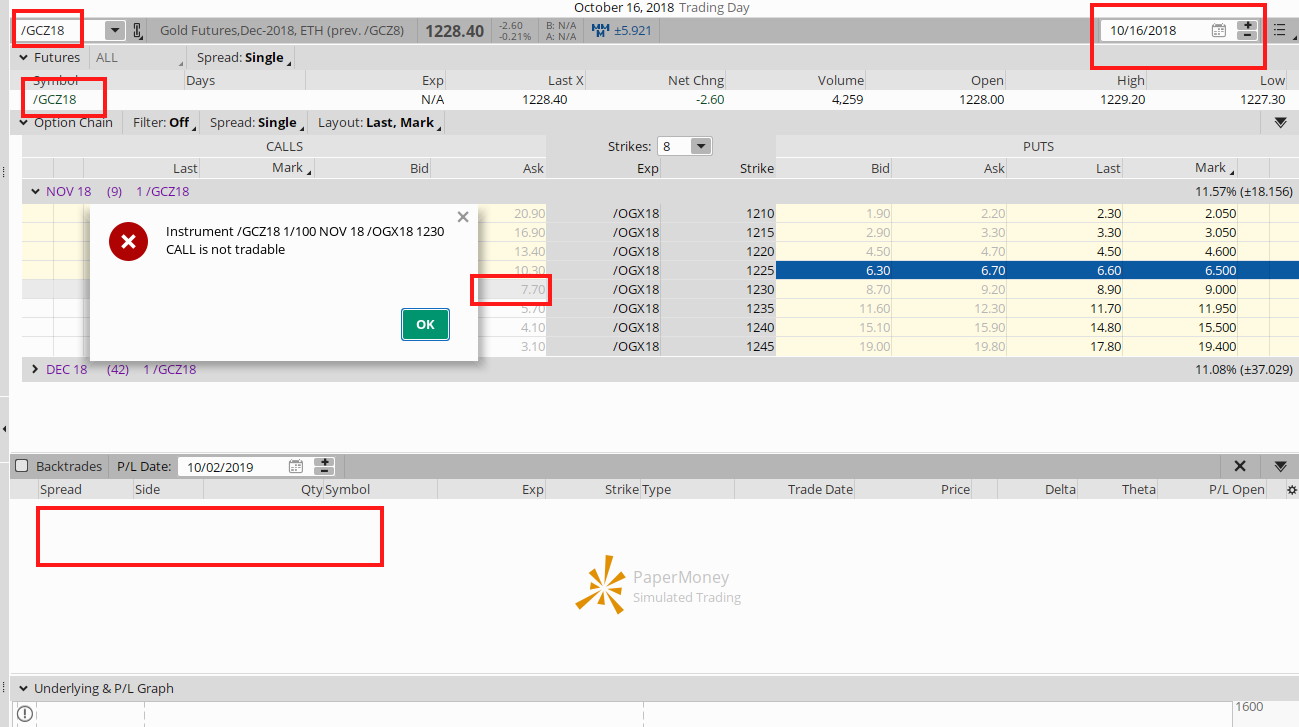Open the calendar picker beside 10/16/2018

[x=1218, y=30]
